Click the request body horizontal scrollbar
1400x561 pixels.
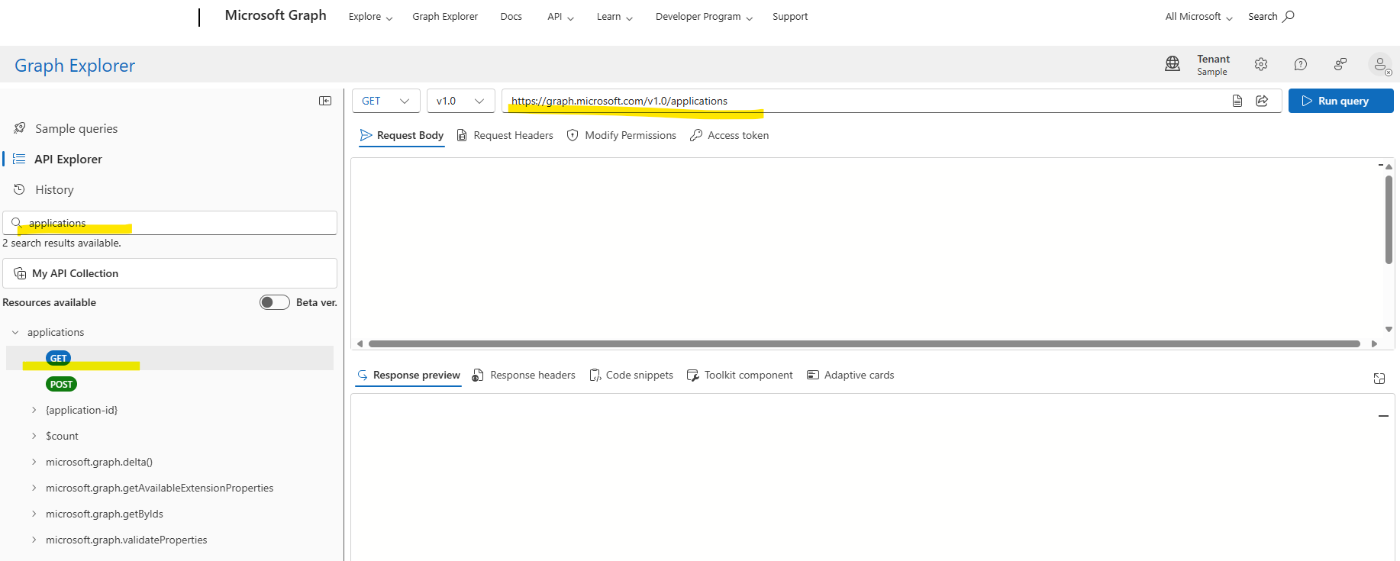pos(864,343)
